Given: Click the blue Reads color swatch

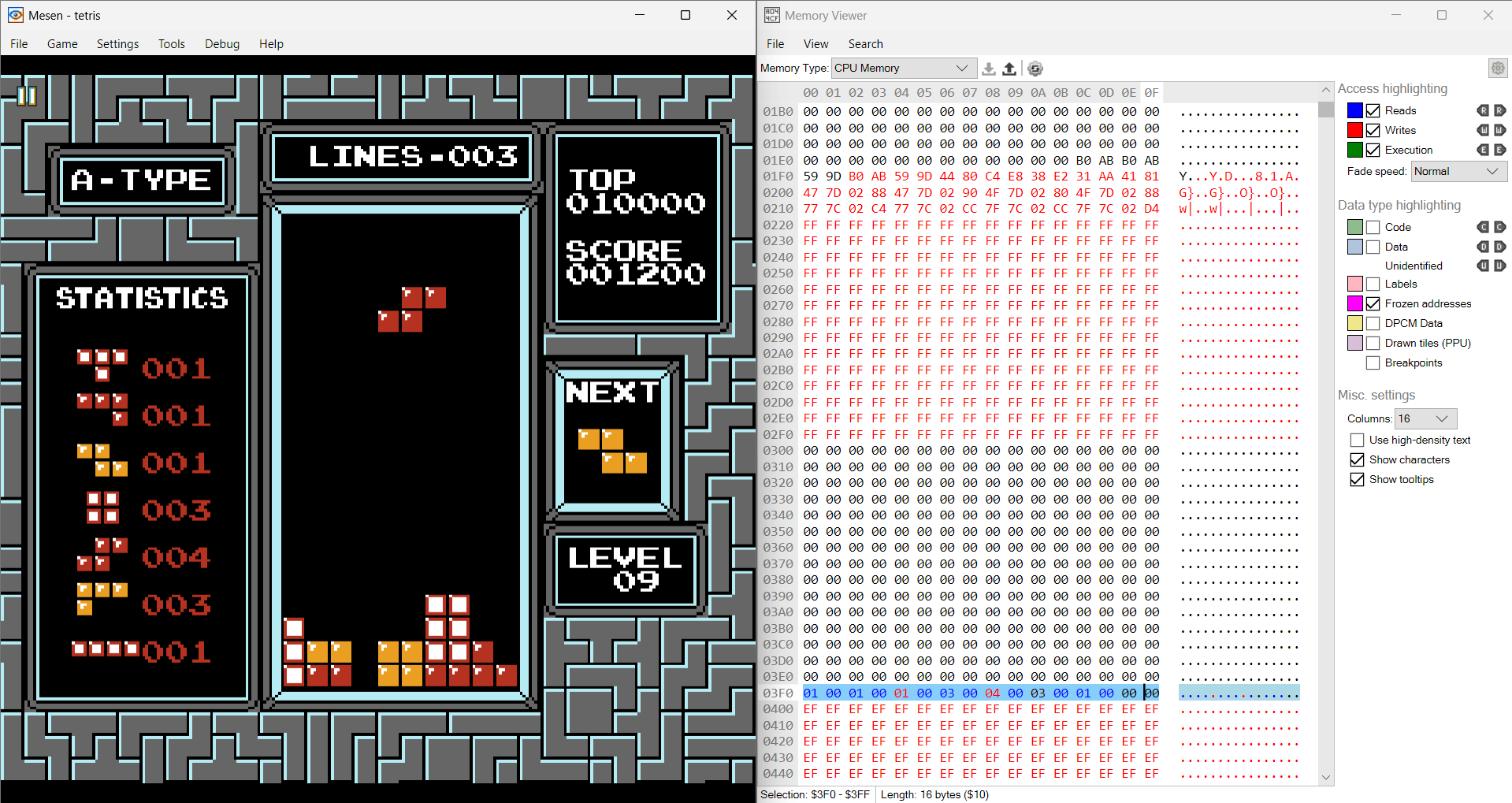Looking at the screenshot, I should [1355, 110].
